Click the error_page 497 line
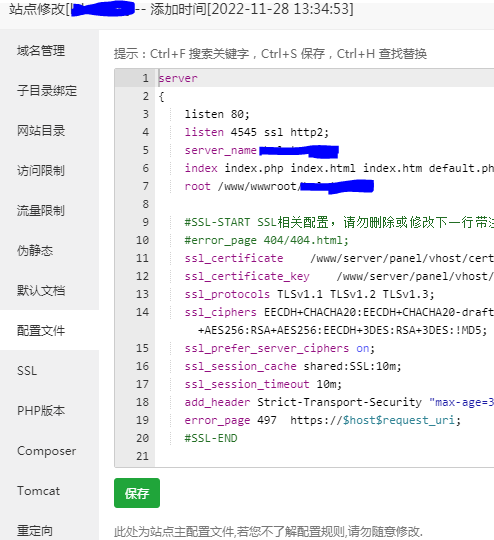The image size is (494, 540). pyautogui.click(x=323, y=420)
